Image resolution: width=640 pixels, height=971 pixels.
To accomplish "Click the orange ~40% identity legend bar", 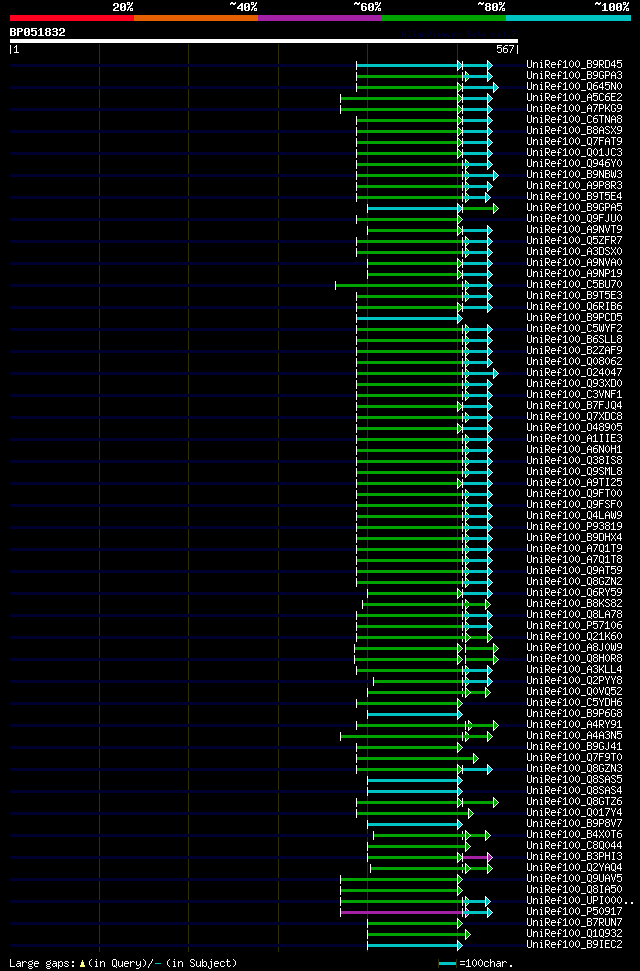I will pos(196,18).
